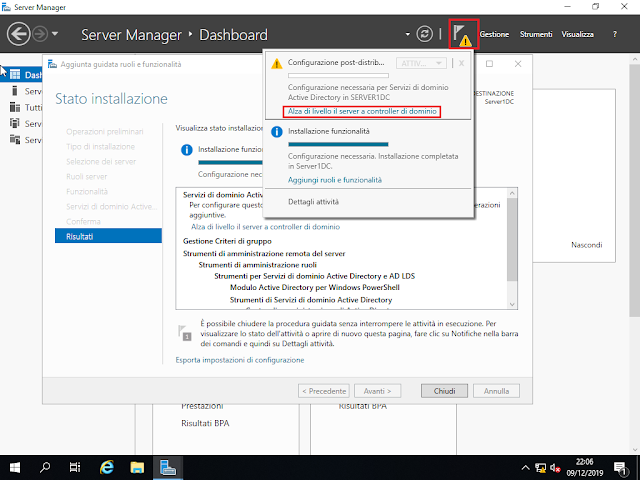The height and width of the screenshot is (480, 640).
Task: Click 'Risultati BPA' in the left dashboard tile
Action: pyautogui.click(x=205, y=423)
